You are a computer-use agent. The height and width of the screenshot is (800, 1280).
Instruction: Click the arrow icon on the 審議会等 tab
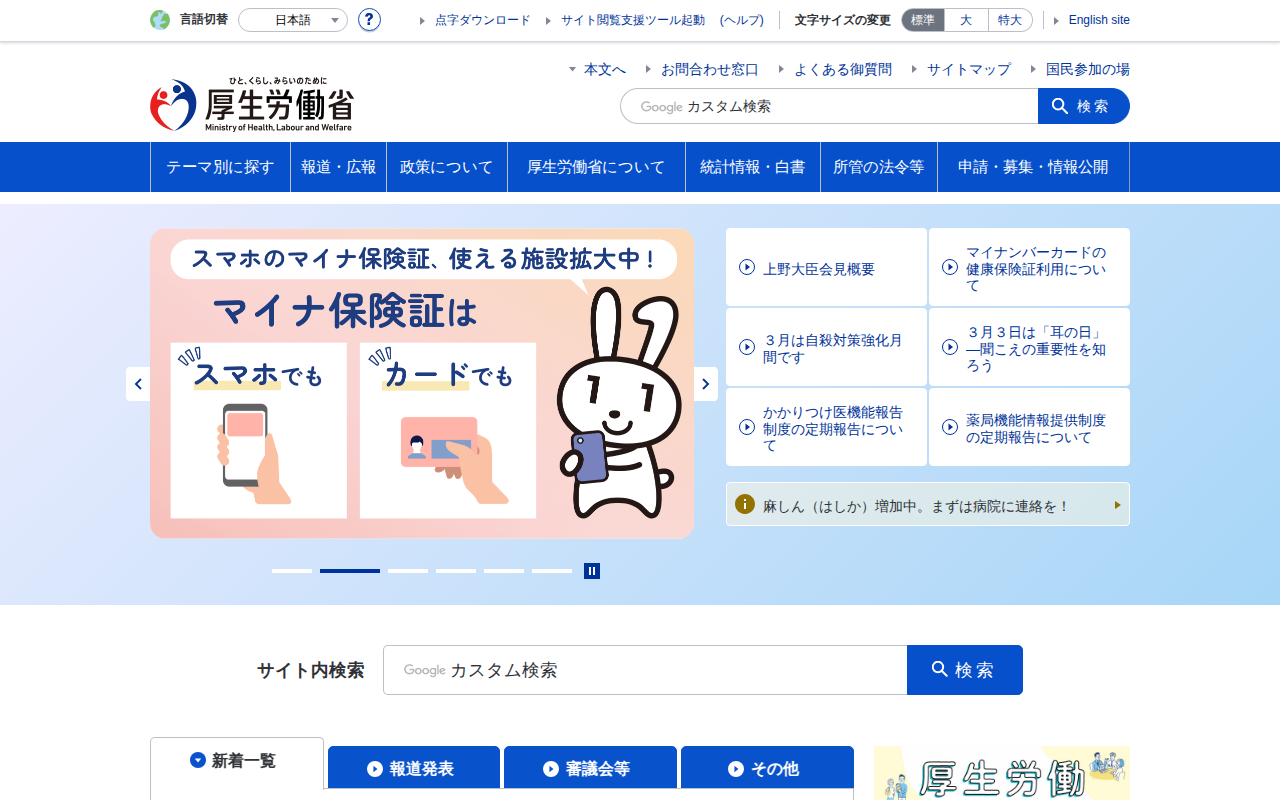[551, 769]
